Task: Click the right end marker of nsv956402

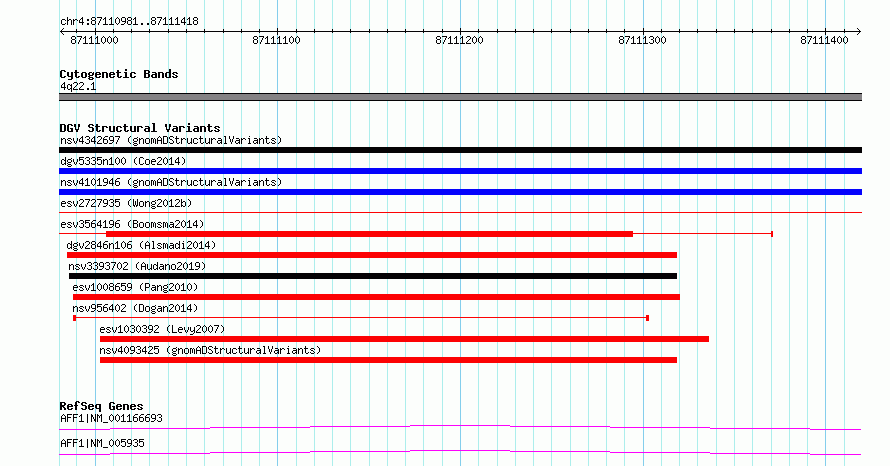Action: tap(648, 318)
